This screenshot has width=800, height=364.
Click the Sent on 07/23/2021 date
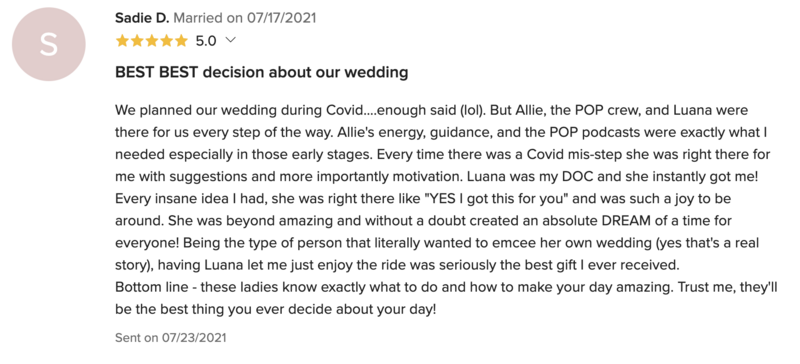tap(171, 337)
